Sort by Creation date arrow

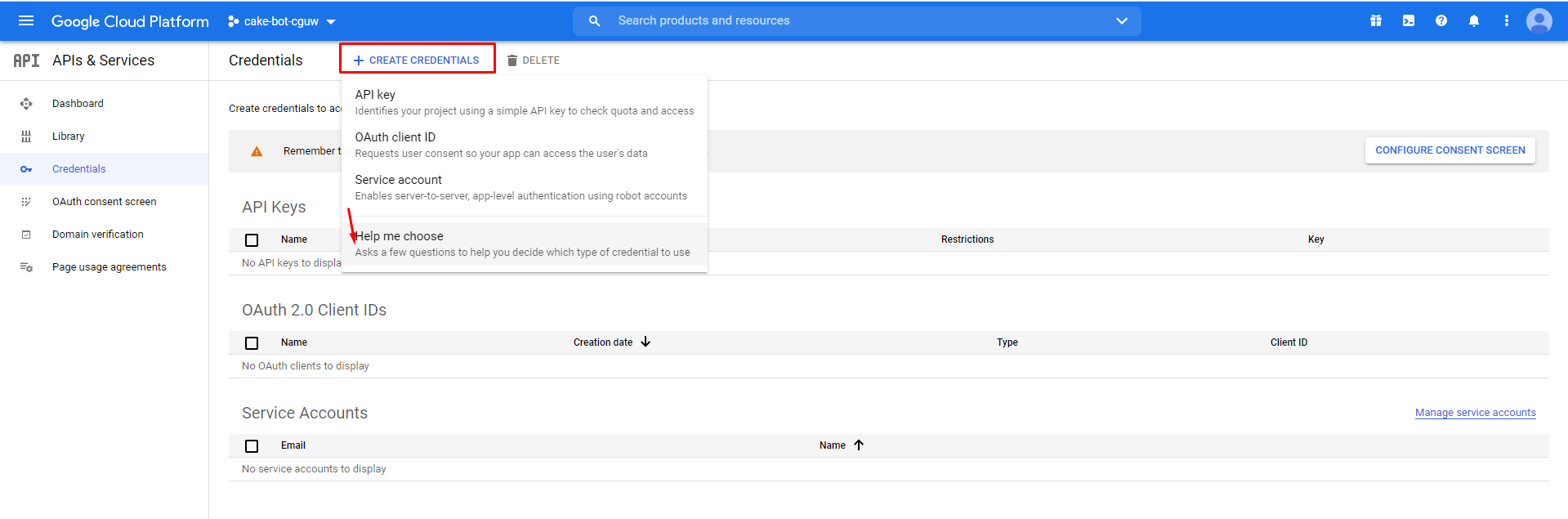(x=646, y=342)
